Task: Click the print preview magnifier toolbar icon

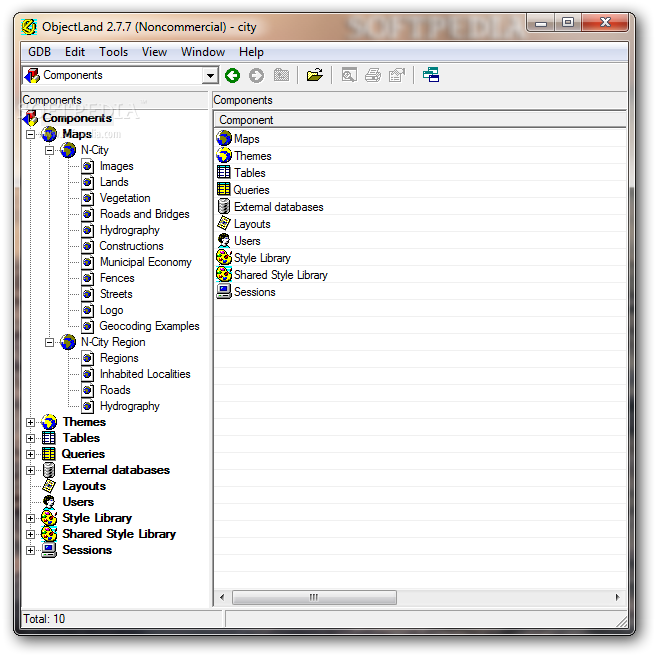Action: pos(349,75)
